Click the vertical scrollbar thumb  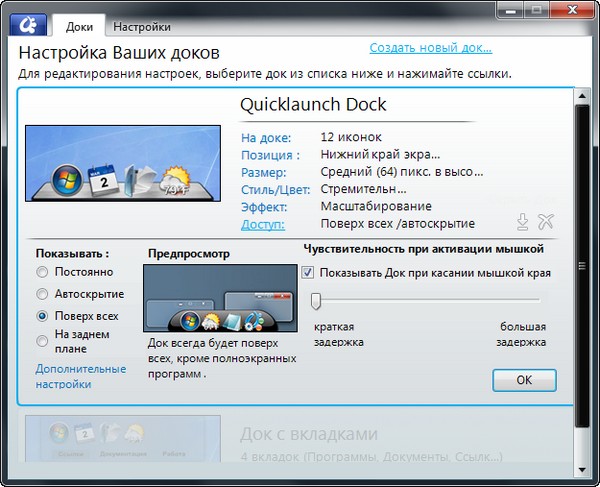tap(582, 266)
